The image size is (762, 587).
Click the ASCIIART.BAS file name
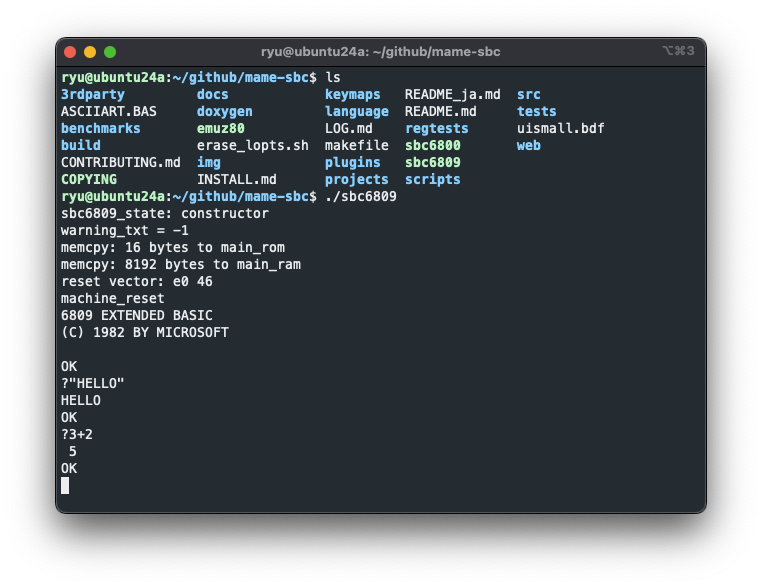[109, 111]
